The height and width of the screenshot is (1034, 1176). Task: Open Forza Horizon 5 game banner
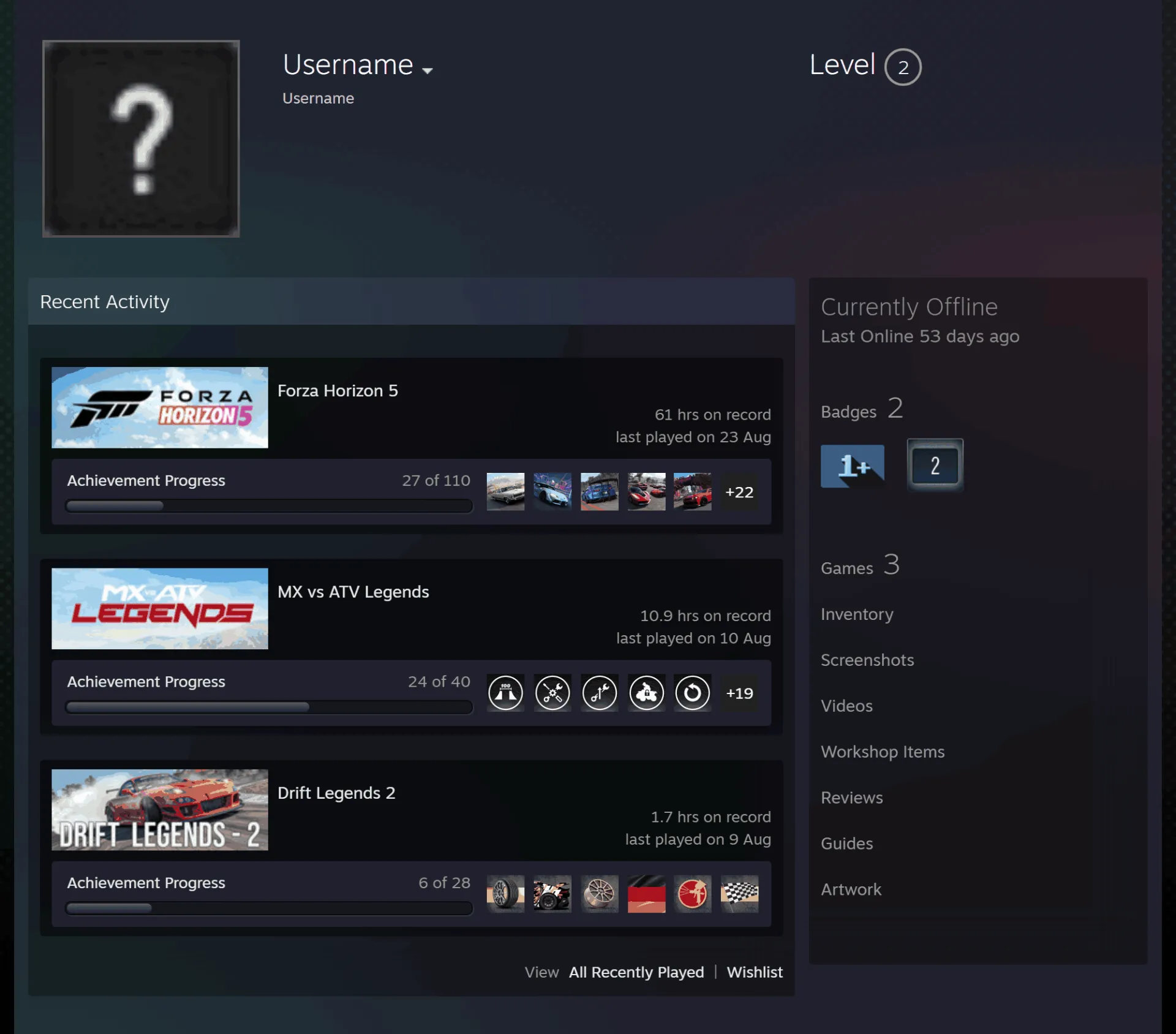click(160, 407)
